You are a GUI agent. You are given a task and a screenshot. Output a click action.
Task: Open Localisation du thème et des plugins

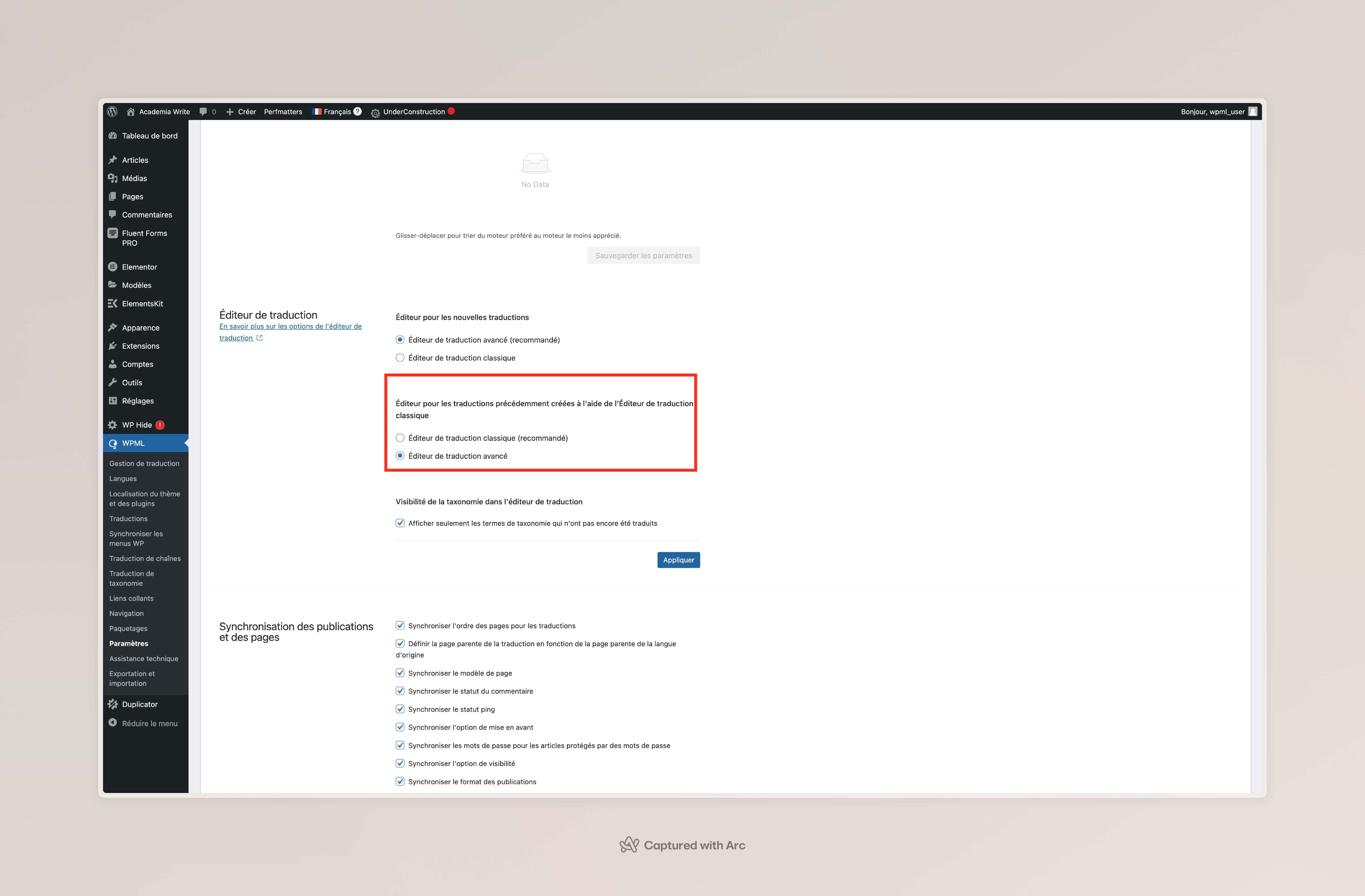tap(145, 498)
